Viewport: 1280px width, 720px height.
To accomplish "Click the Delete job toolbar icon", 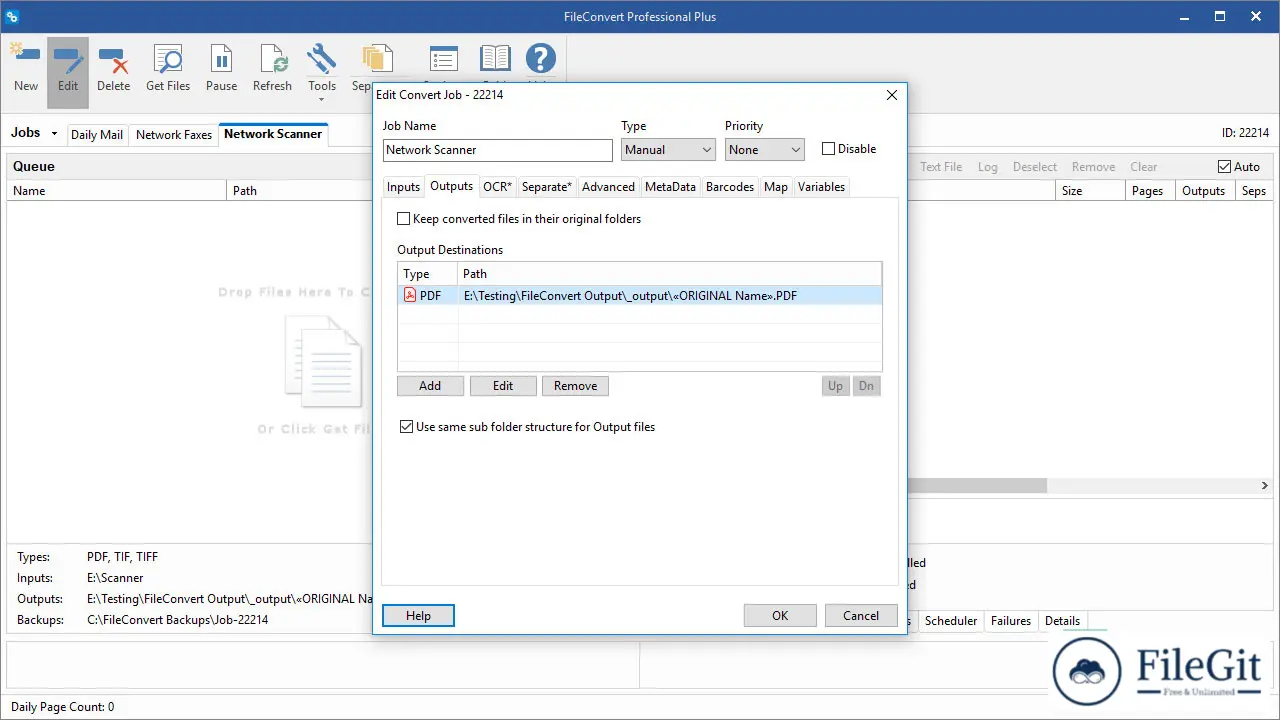I will pyautogui.click(x=113, y=69).
